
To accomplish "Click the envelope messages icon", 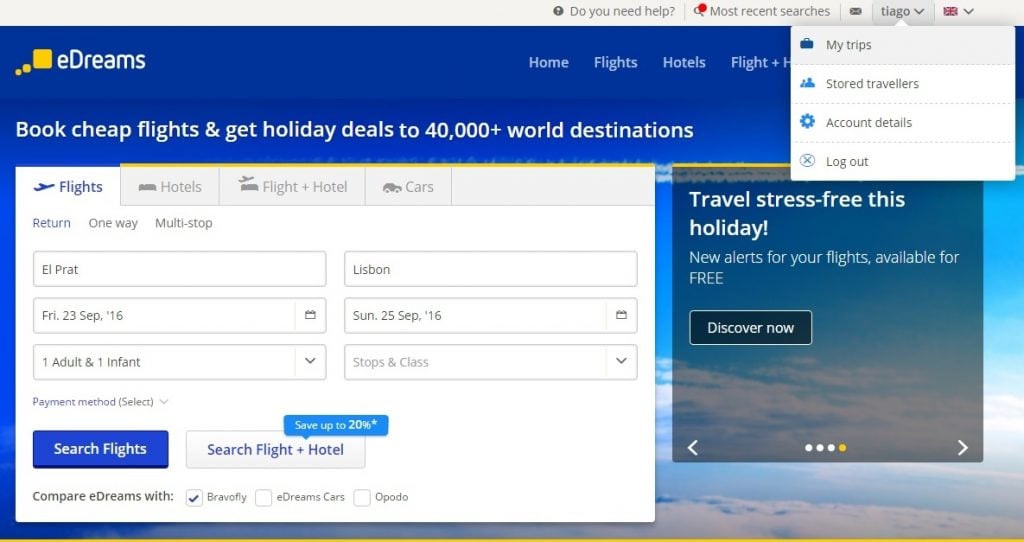I will [855, 11].
